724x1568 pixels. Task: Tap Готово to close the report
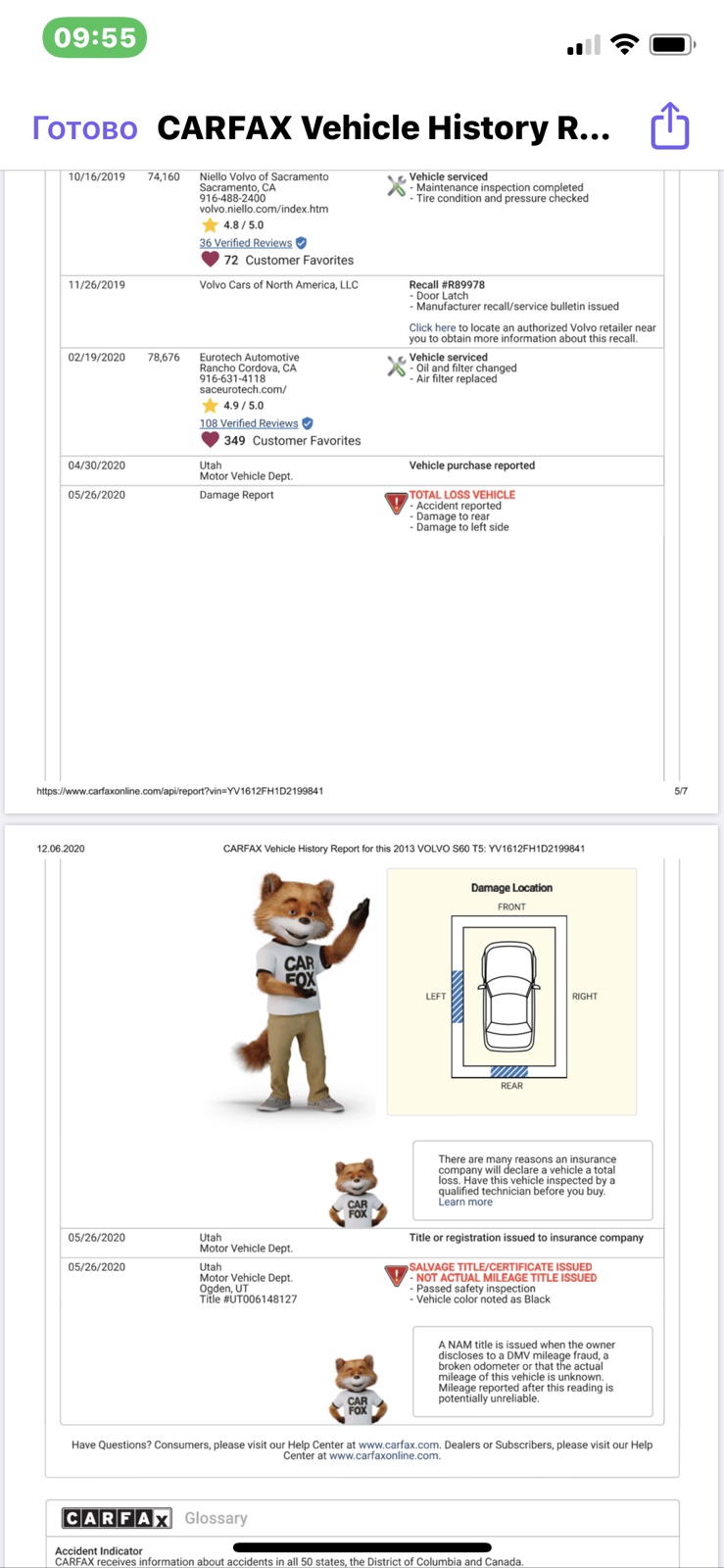point(85,128)
